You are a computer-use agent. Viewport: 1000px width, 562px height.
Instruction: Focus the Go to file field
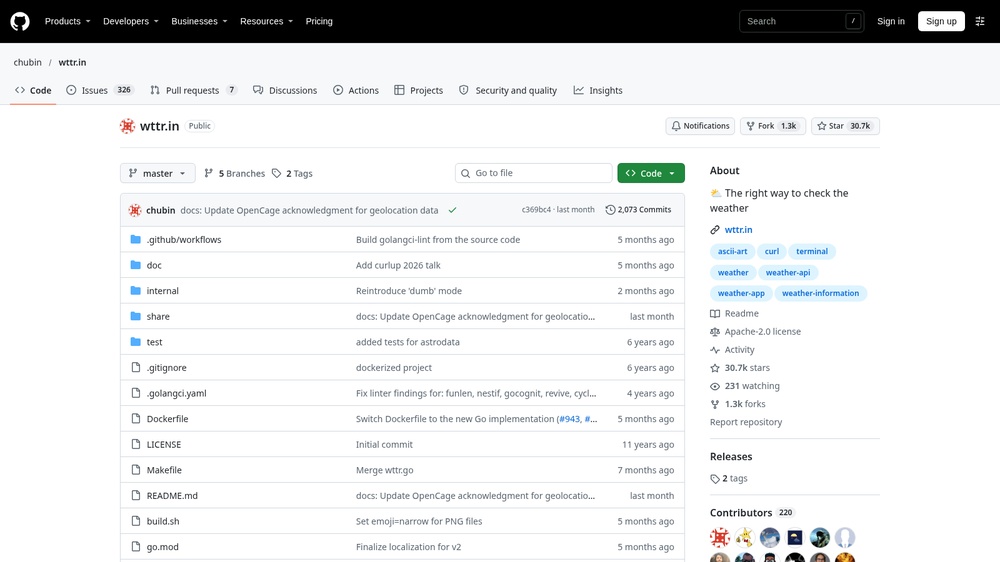click(533, 173)
